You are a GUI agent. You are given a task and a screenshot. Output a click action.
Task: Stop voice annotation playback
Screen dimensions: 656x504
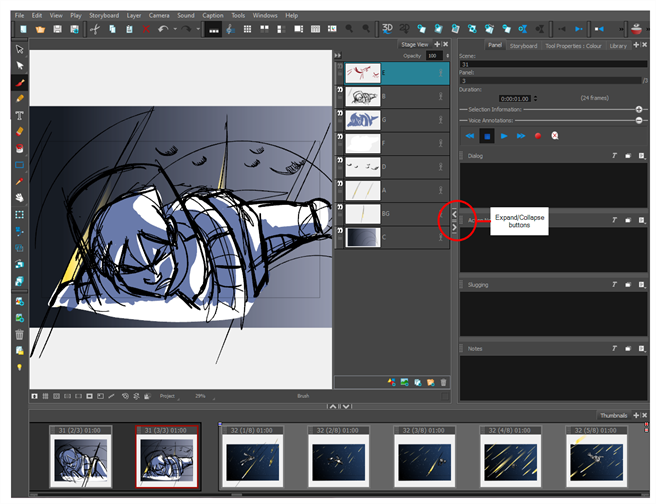487,136
